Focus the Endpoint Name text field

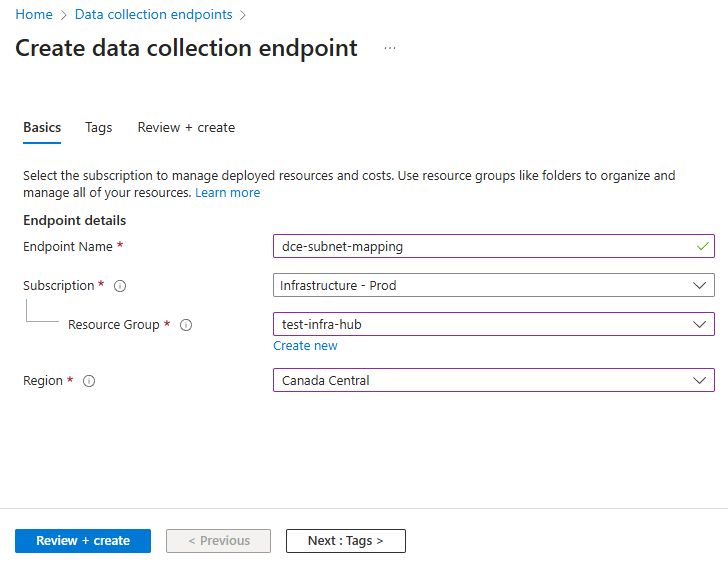(480, 246)
